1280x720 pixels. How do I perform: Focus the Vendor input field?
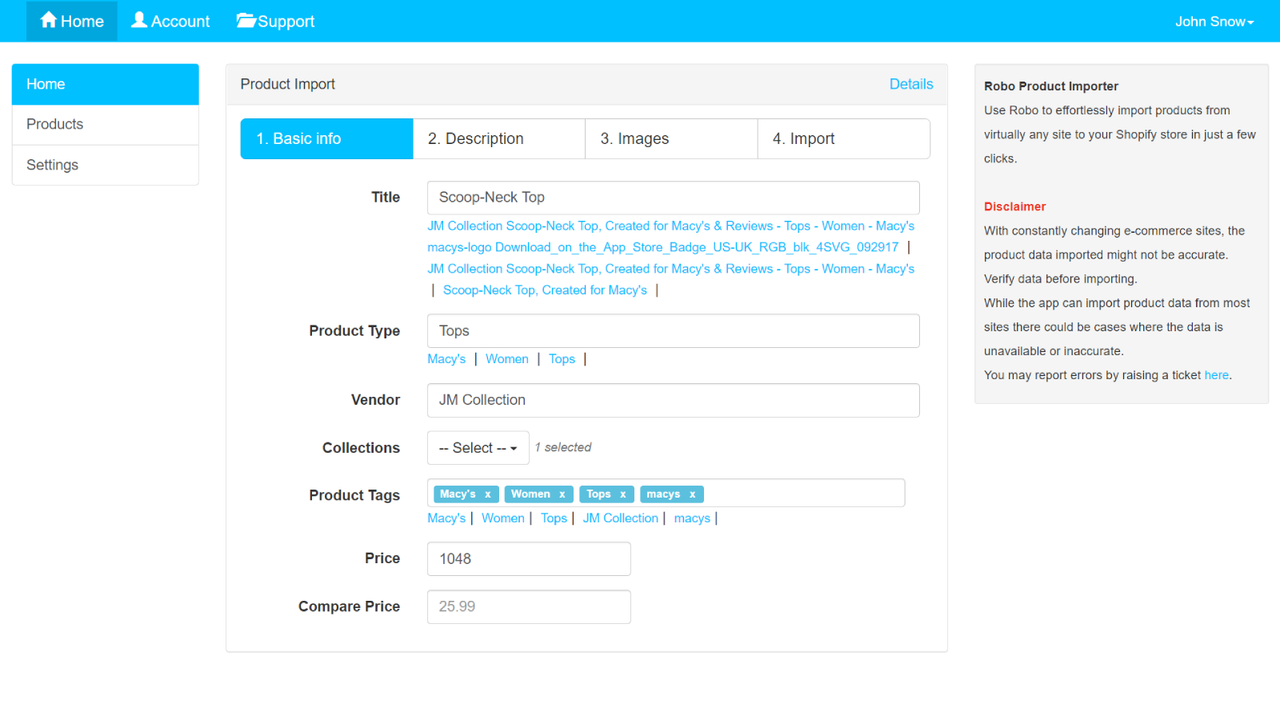(x=673, y=400)
